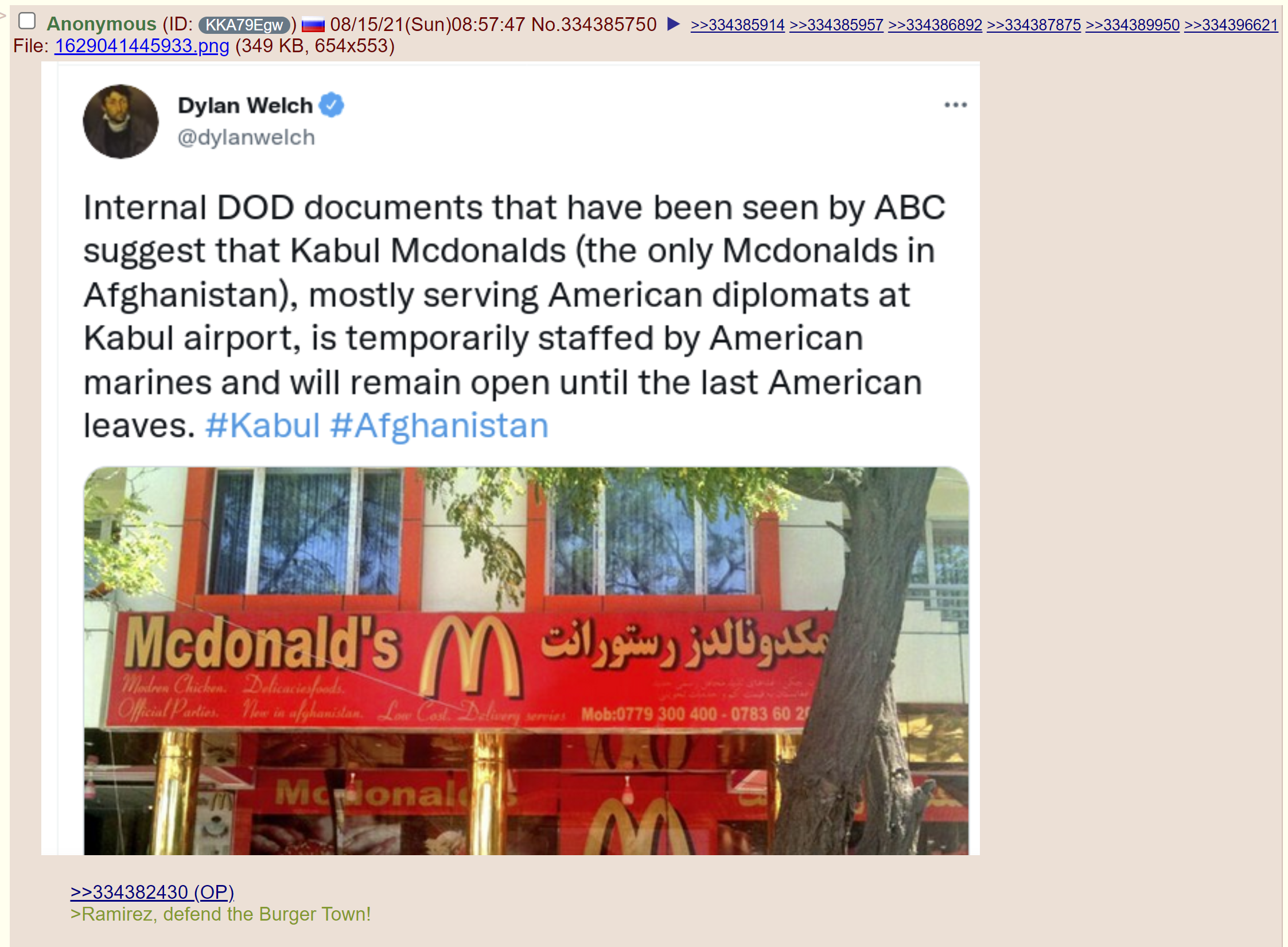1288x947 pixels.
Task: Open file link 1629041445933.png
Action: coord(142,46)
